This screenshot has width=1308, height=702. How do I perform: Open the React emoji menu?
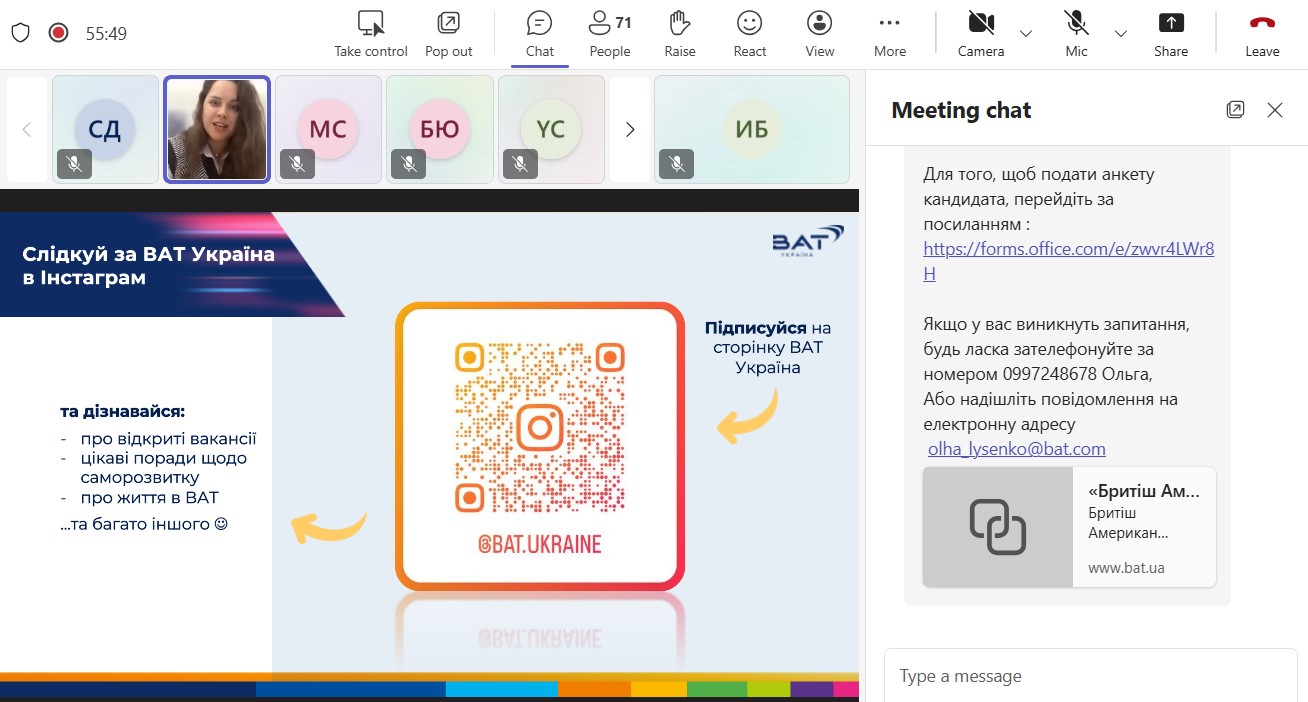(x=749, y=33)
